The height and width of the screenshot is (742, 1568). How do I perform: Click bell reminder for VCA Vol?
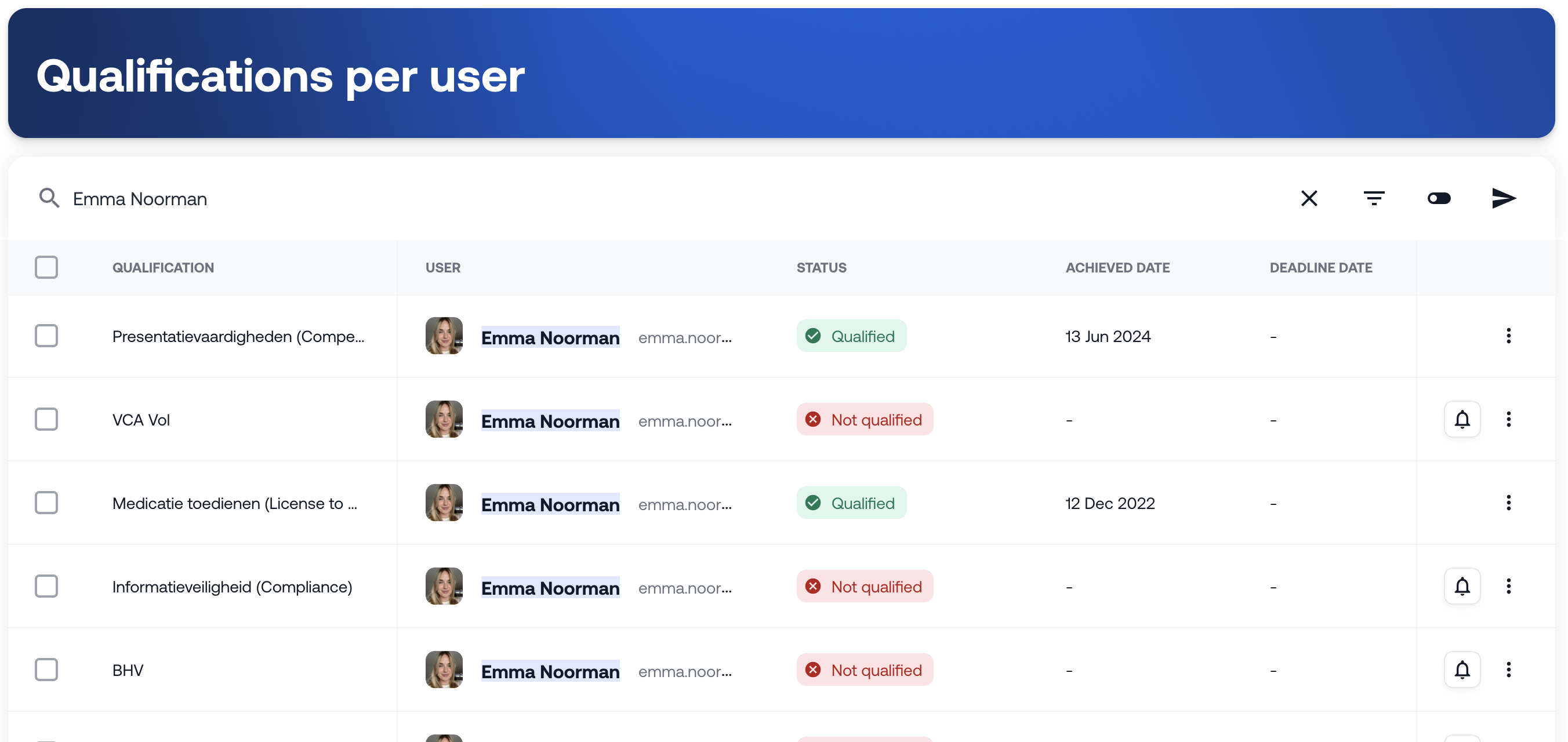coord(1462,419)
